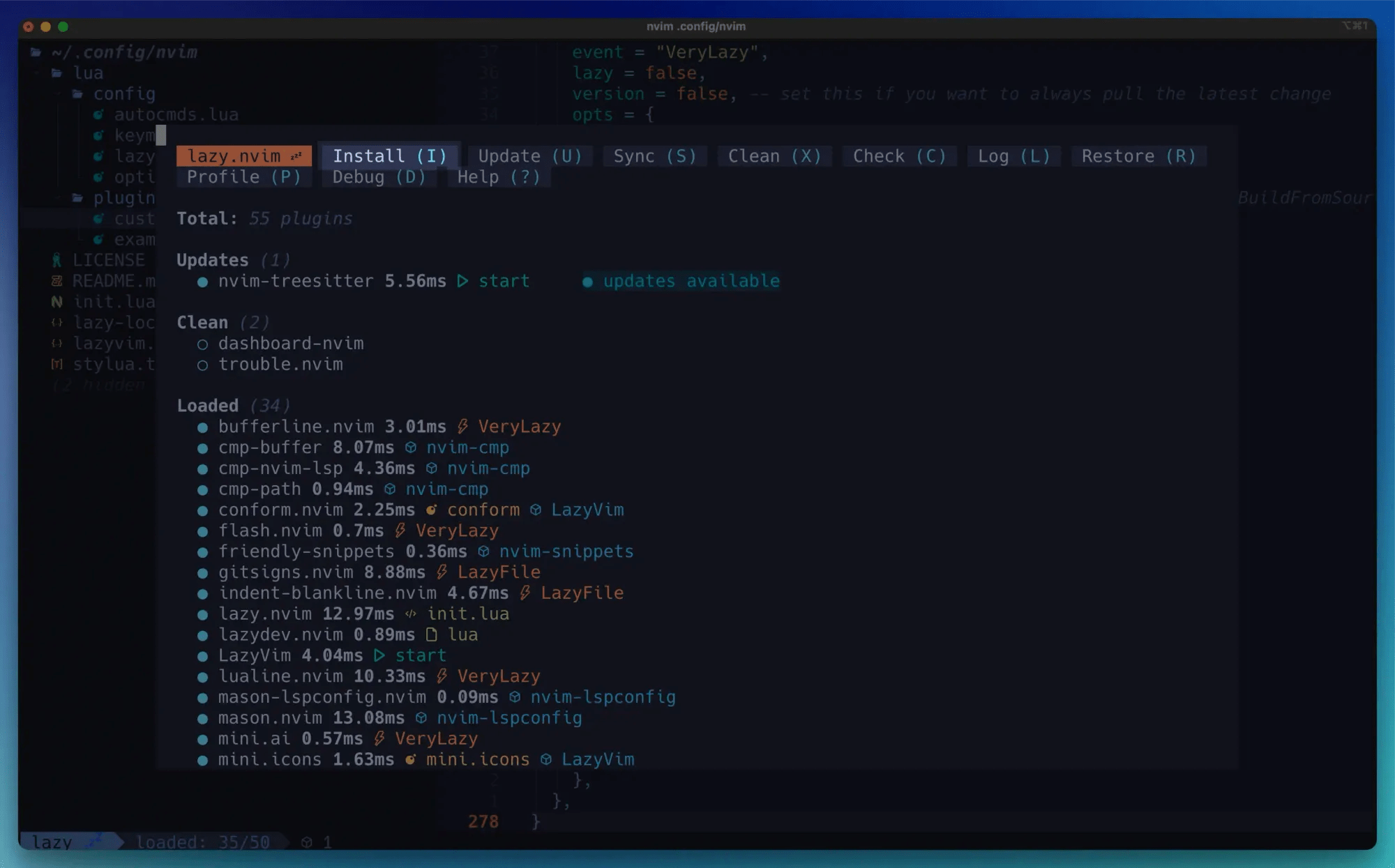Collapse the lua folder
Viewport: 1395px width, 868px height.
[56, 73]
